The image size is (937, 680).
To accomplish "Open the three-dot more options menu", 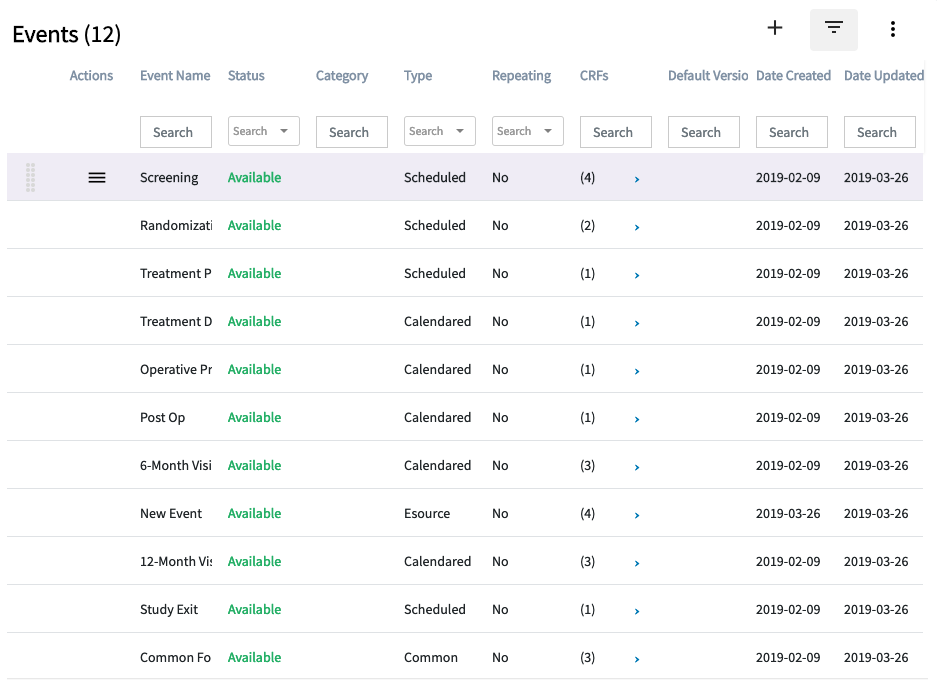I will (x=892, y=30).
